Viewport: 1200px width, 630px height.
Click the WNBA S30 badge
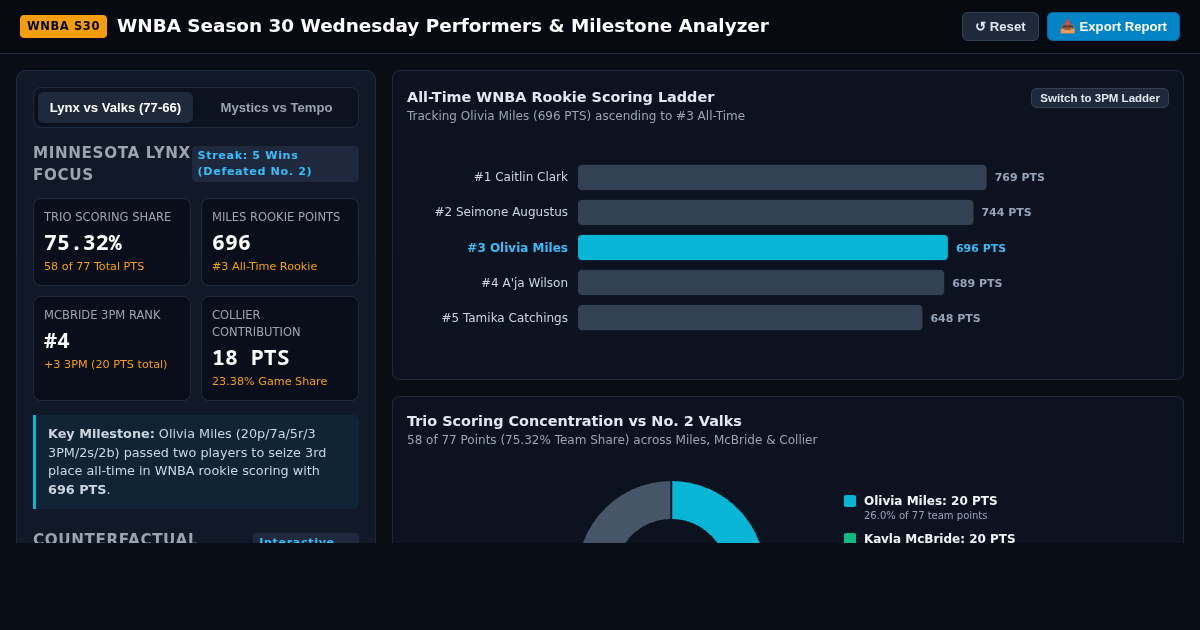pyautogui.click(x=63, y=26)
